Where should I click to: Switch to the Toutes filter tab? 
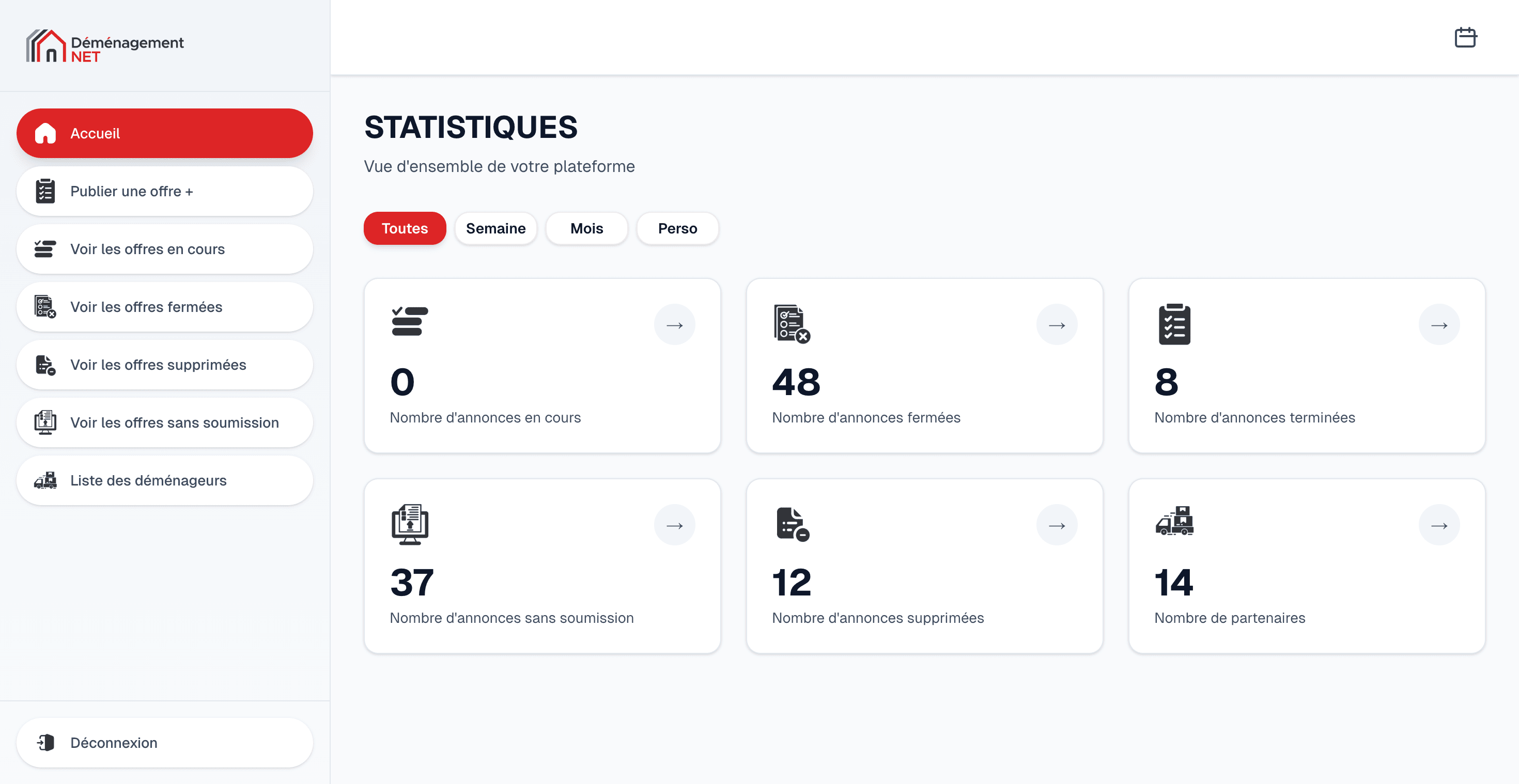(x=405, y=228)
